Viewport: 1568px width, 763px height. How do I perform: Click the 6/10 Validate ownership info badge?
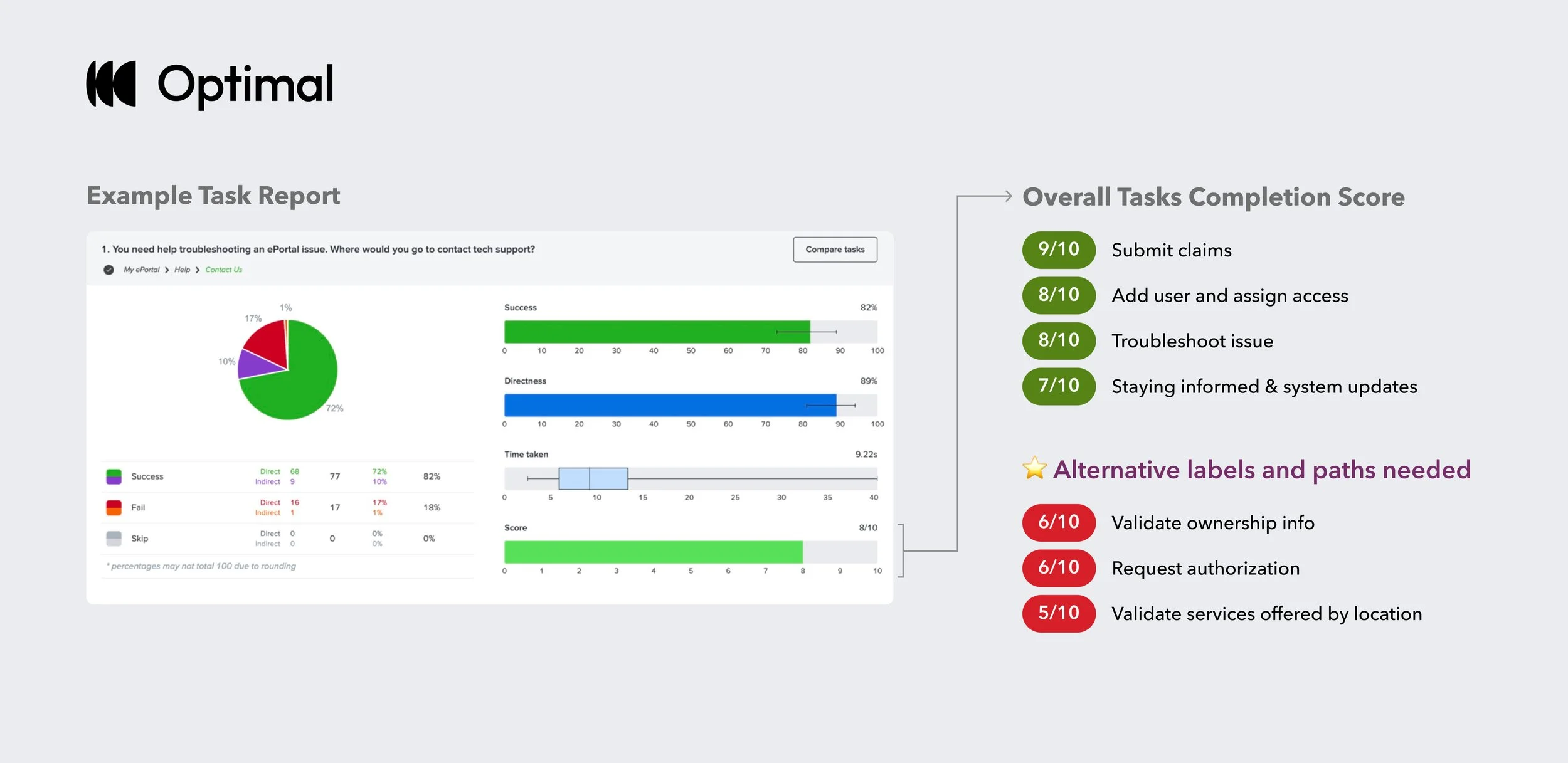[1058, 522]
